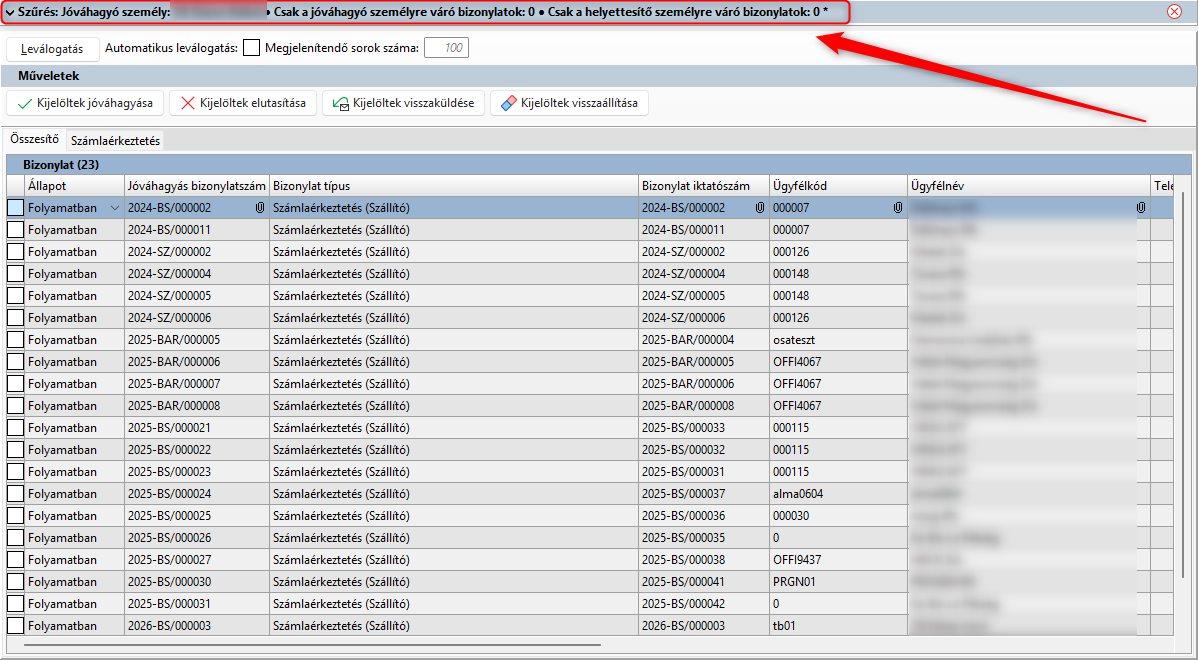Check the row 2024-BS/000011 checkbox
This screenshot has height=660, width=1198.
point(15,229)
